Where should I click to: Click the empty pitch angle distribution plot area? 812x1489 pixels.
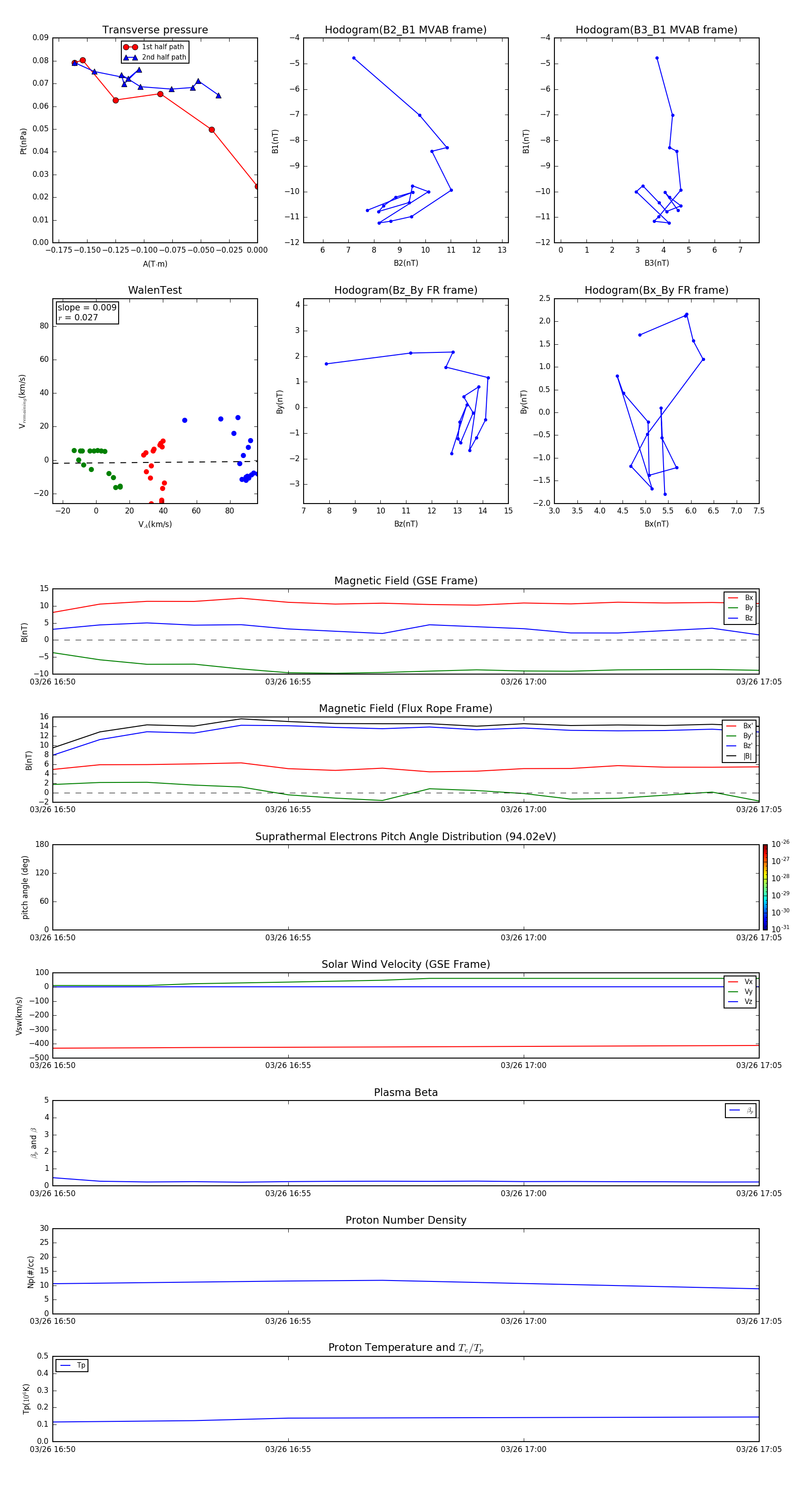tap(406, 887)
